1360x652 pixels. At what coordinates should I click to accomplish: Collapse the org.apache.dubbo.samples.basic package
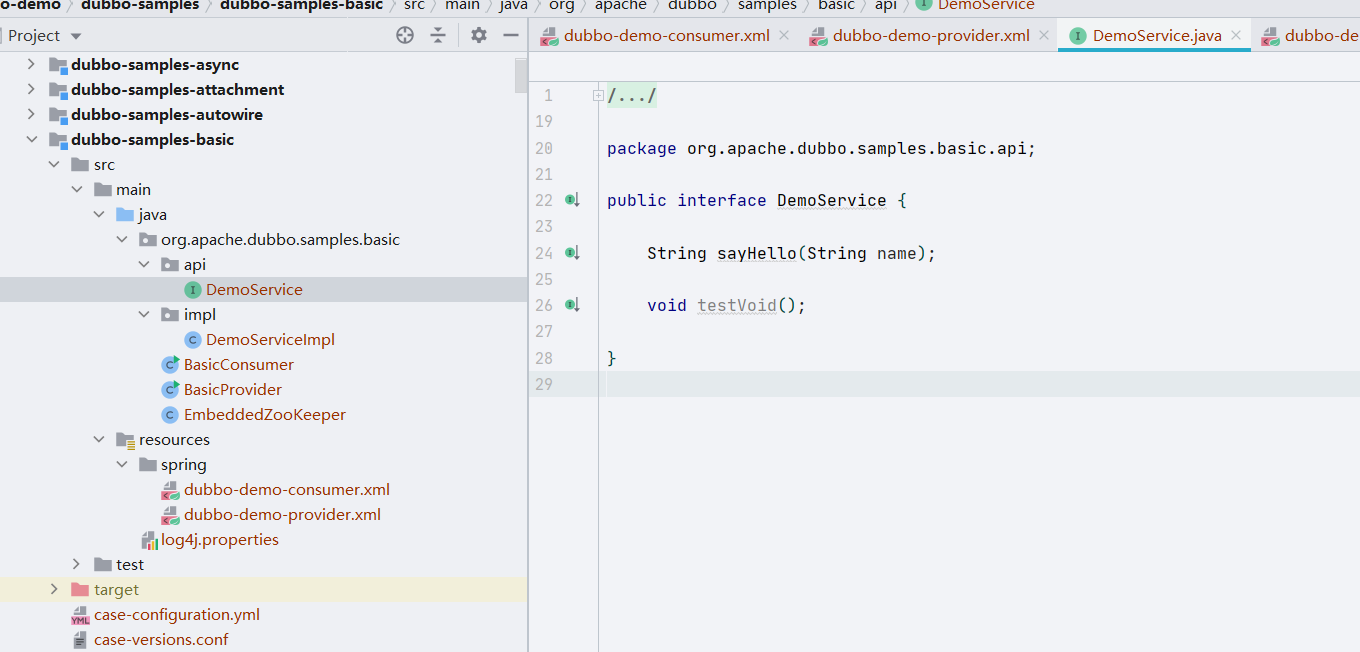pyautogui.click(x=121, y=239)
